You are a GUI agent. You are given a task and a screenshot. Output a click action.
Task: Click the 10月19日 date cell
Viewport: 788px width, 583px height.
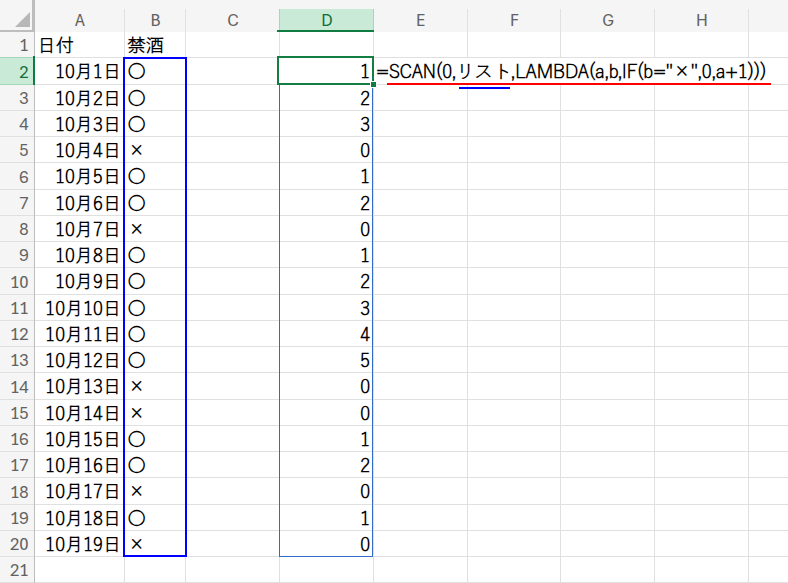pos(79,544)
